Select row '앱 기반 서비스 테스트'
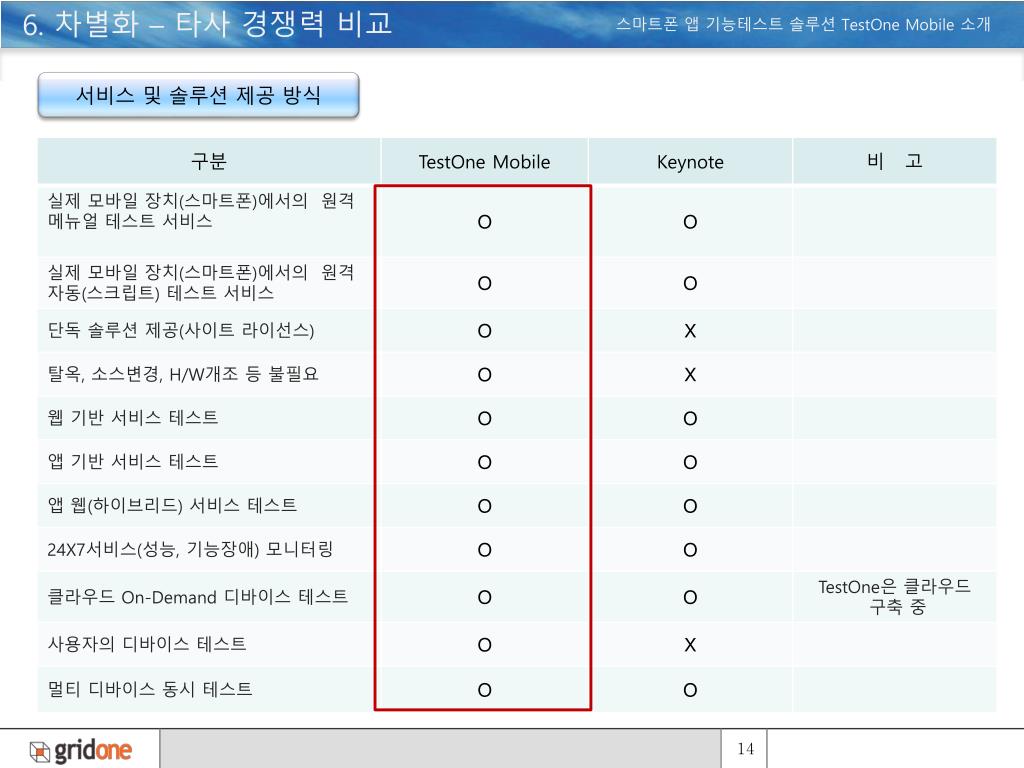The image size is (1024, 768). click(517, 462)
